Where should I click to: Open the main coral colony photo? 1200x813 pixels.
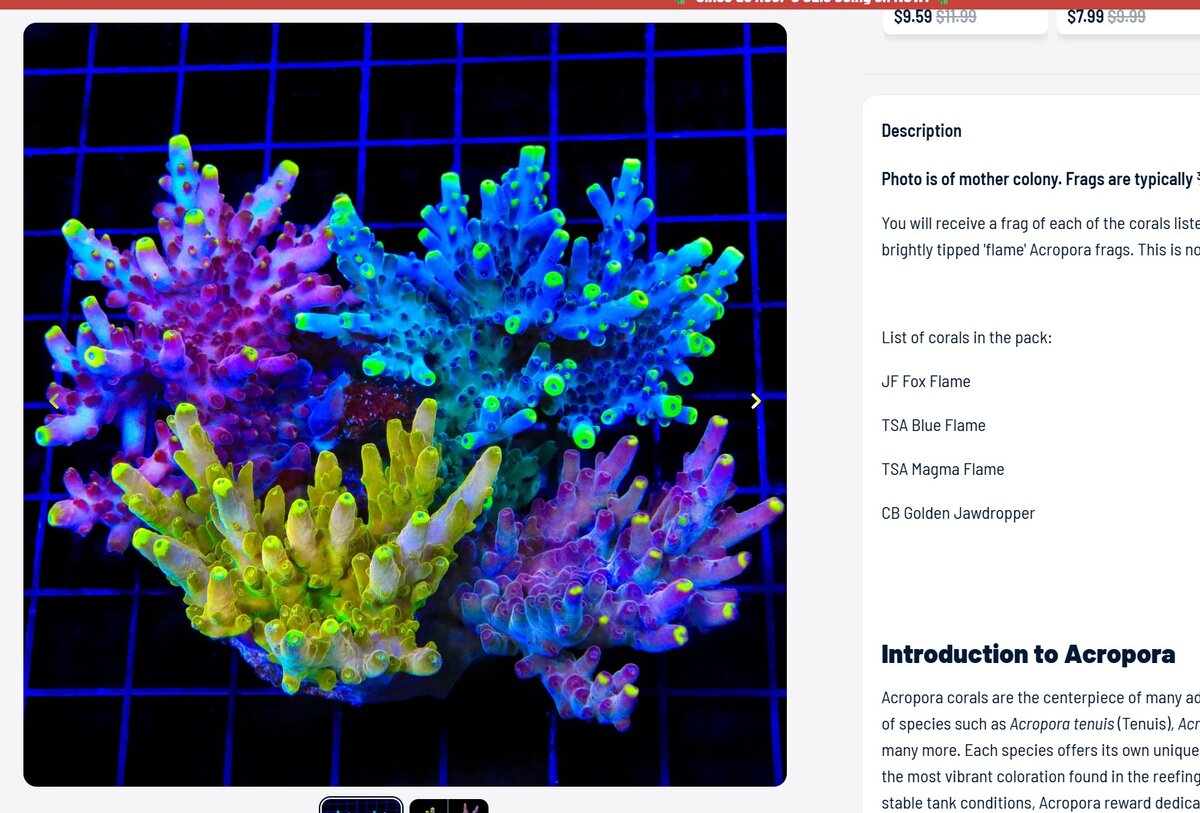(405, 404)
